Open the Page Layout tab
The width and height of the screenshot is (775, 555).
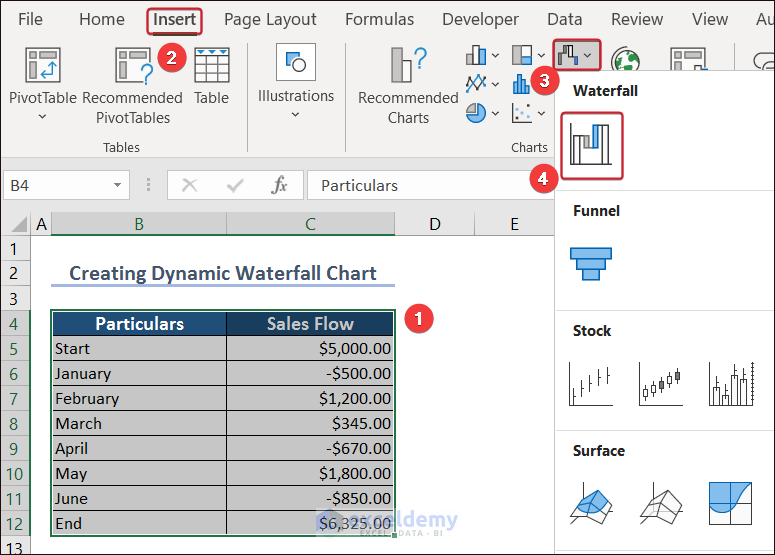coord(270,19)
